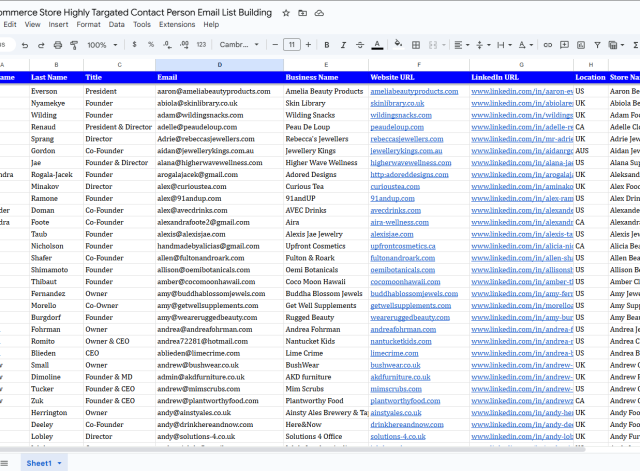The height and width of the screenshot is (471, 640).
Task: Open the zoom level dropdown at 100%
Action: [102, 45]
